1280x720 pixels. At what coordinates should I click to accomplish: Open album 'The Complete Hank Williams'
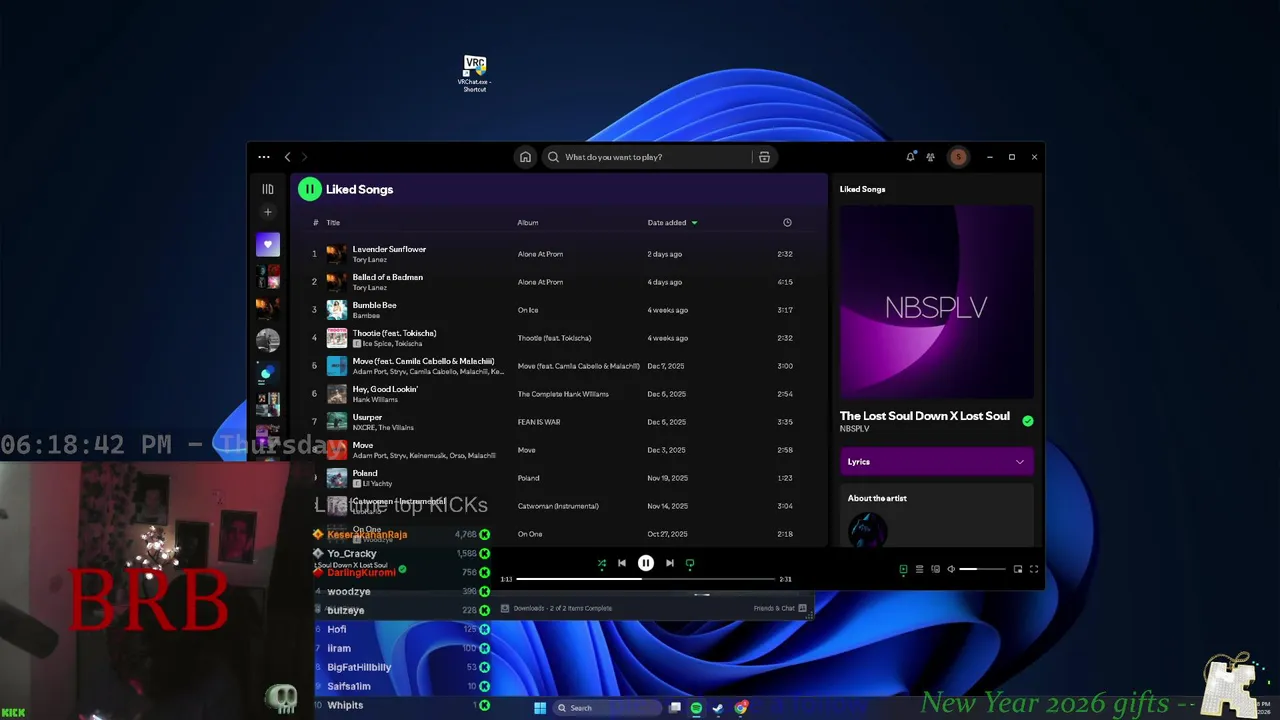pyautogui.click(x=563, y=394)
